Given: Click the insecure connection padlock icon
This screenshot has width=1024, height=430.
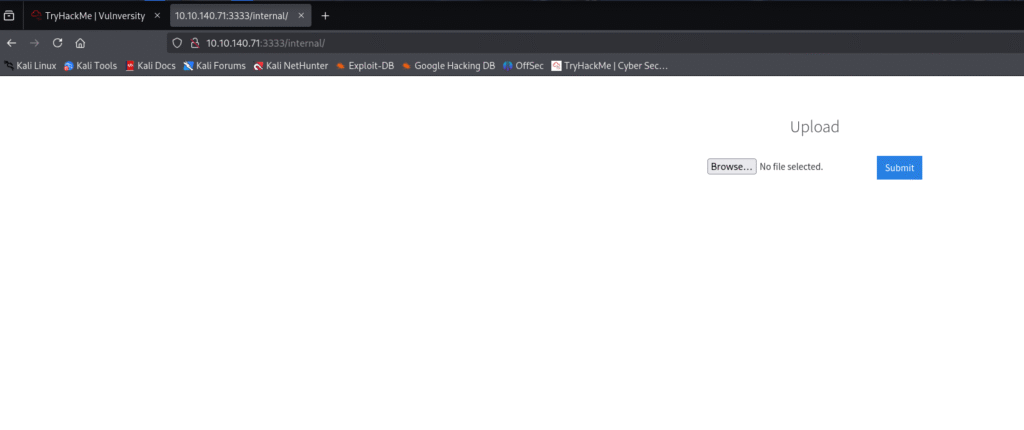Looking at the screenshot, I should tap(194, 43).
